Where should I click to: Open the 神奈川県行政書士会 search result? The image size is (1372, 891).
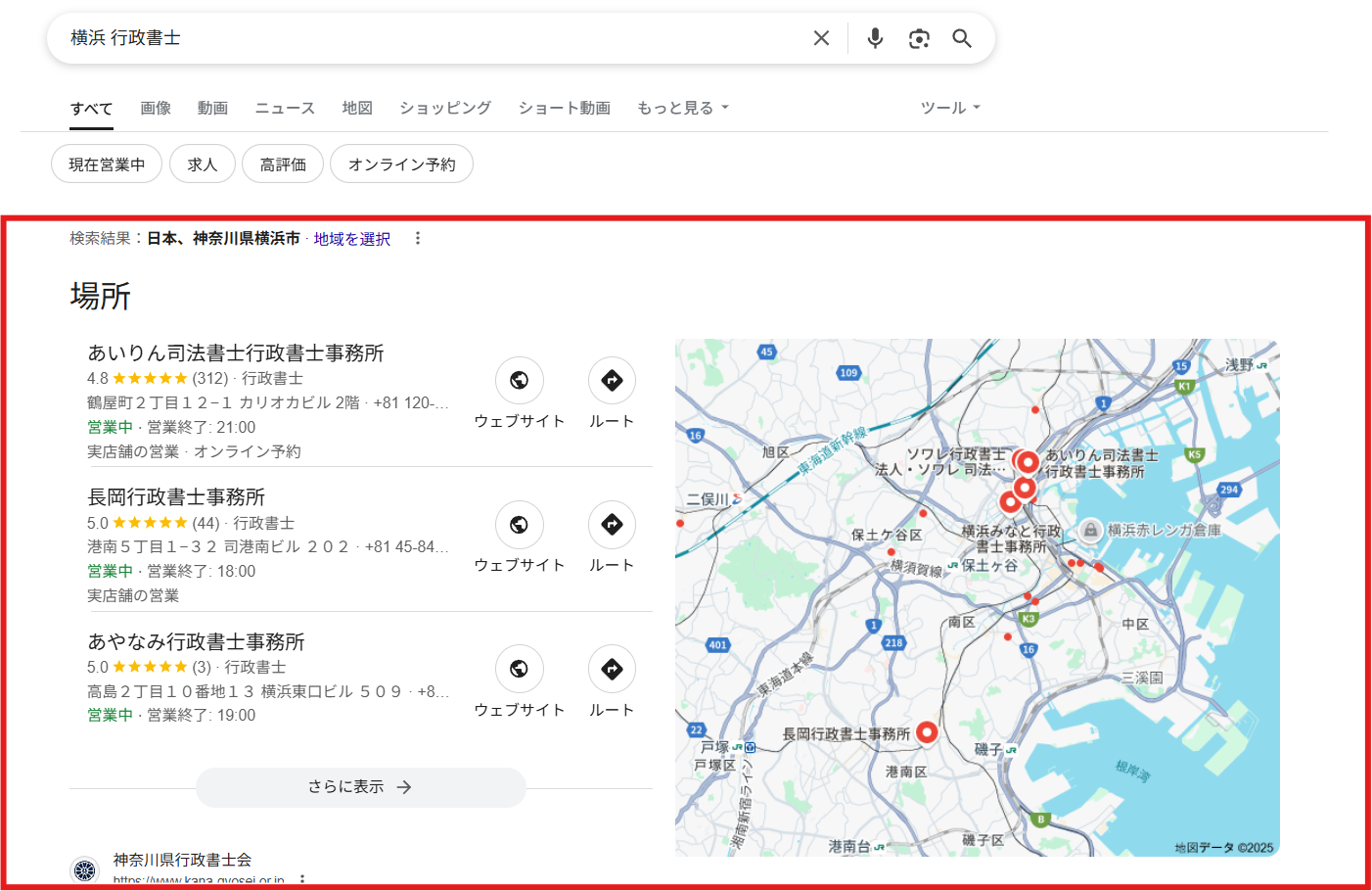pyautogui.click(x=182, y=860)
